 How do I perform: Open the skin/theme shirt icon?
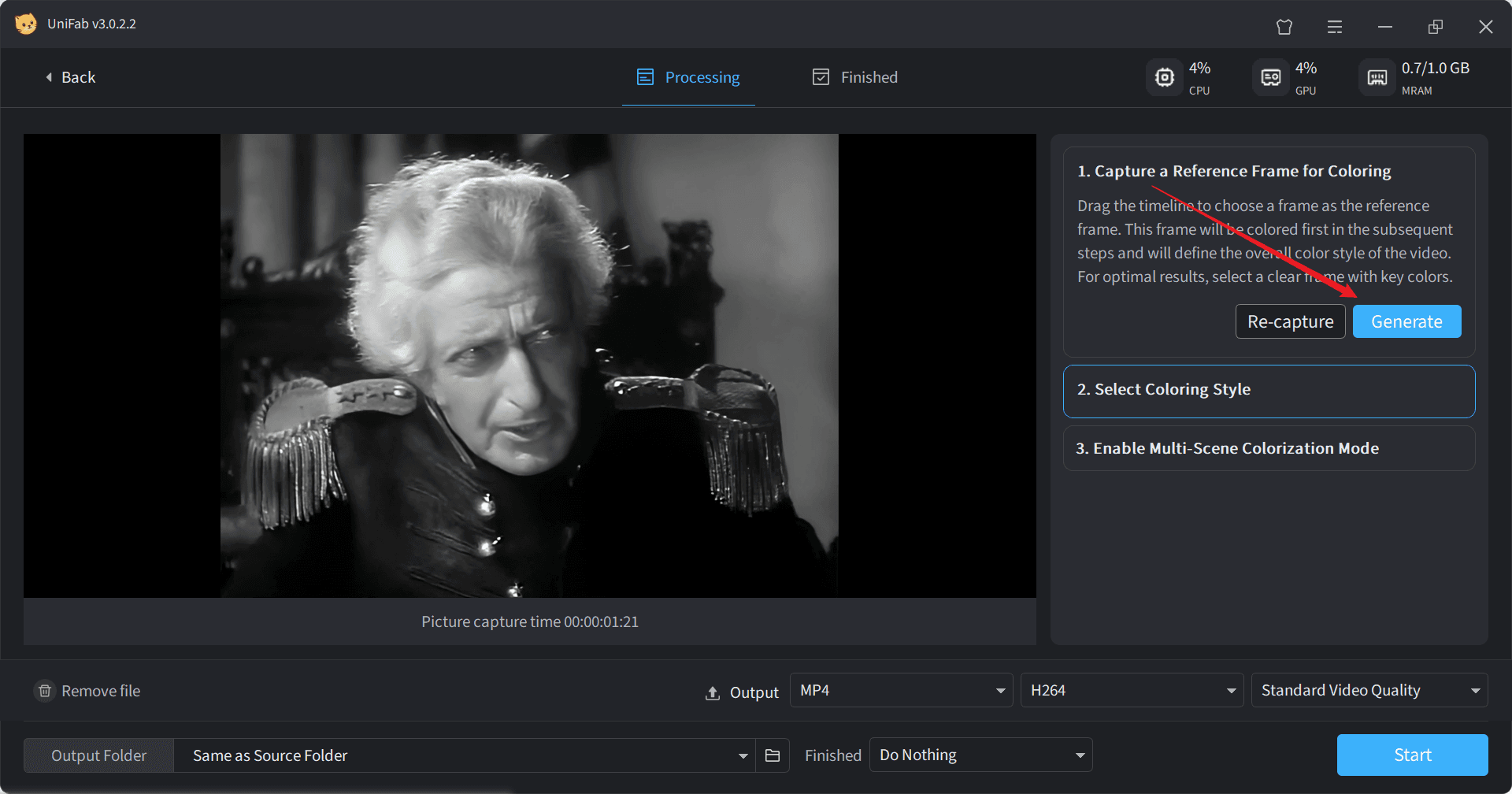click(1284, 27)
